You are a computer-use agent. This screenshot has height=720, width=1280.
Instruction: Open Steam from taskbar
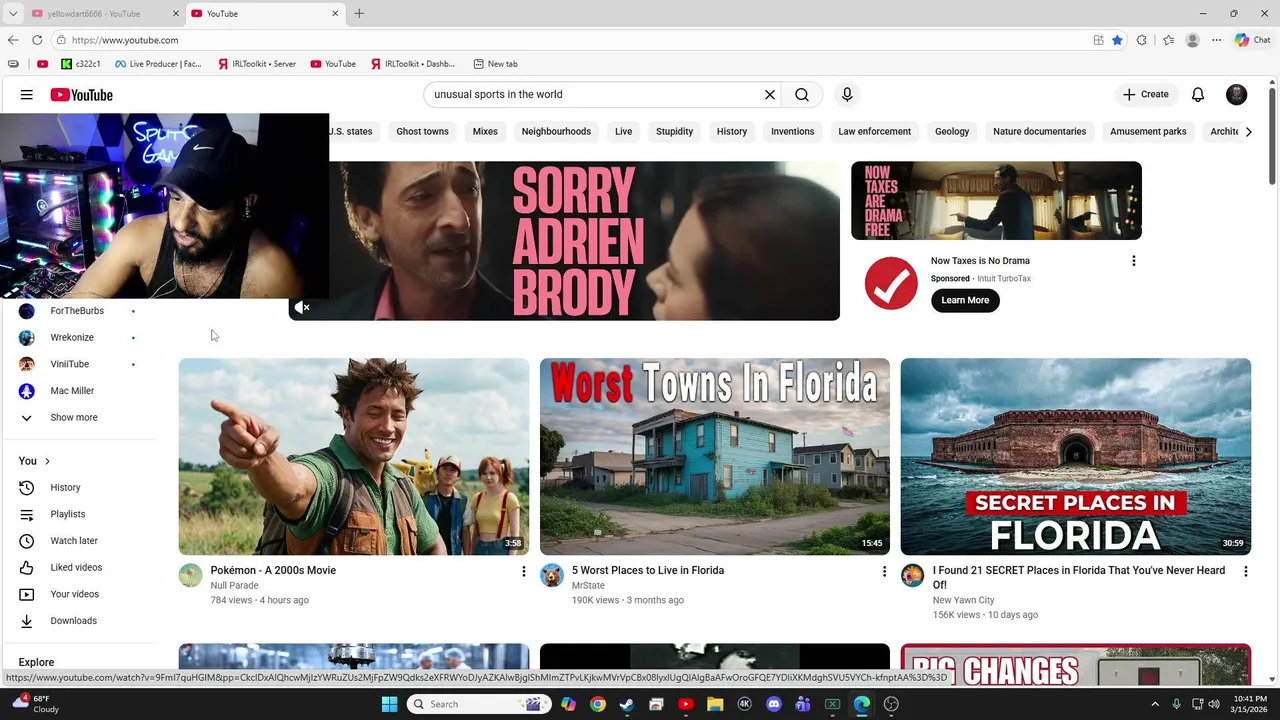point(627,704)
